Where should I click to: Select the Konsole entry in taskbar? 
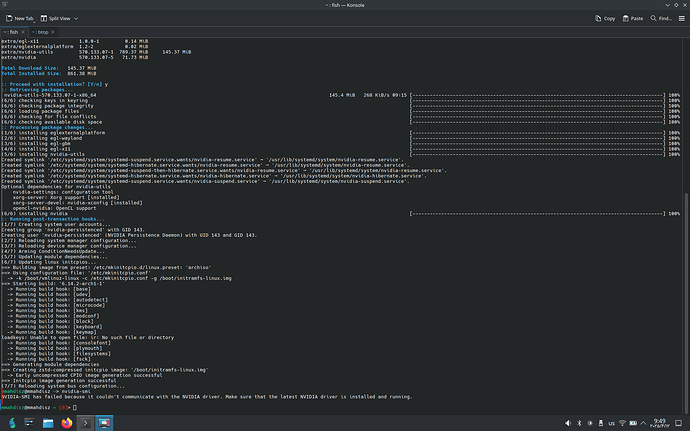(x=85, y=423)
